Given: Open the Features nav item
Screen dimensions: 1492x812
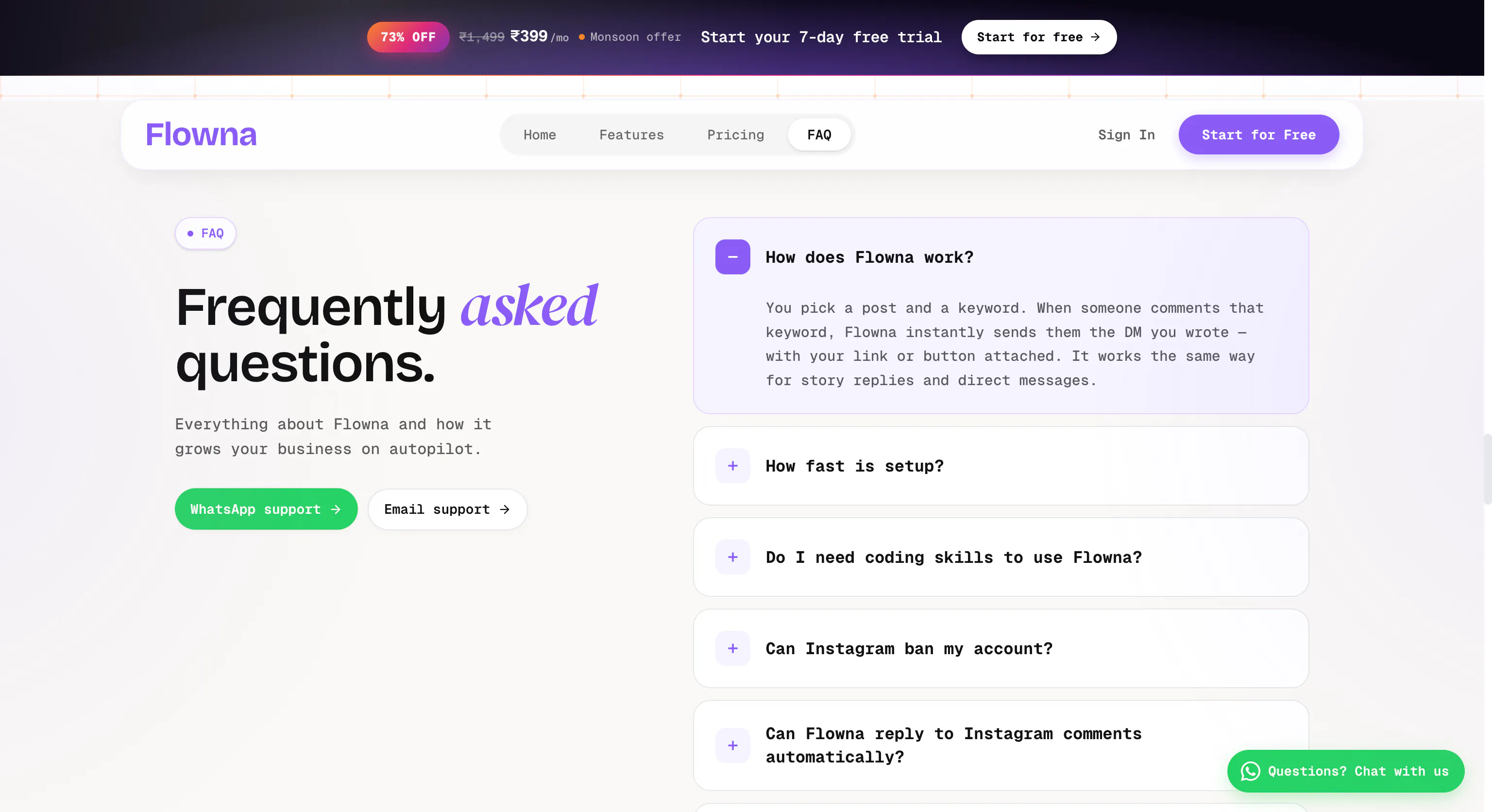Looking at the screenshot, I should coord(631,135).
